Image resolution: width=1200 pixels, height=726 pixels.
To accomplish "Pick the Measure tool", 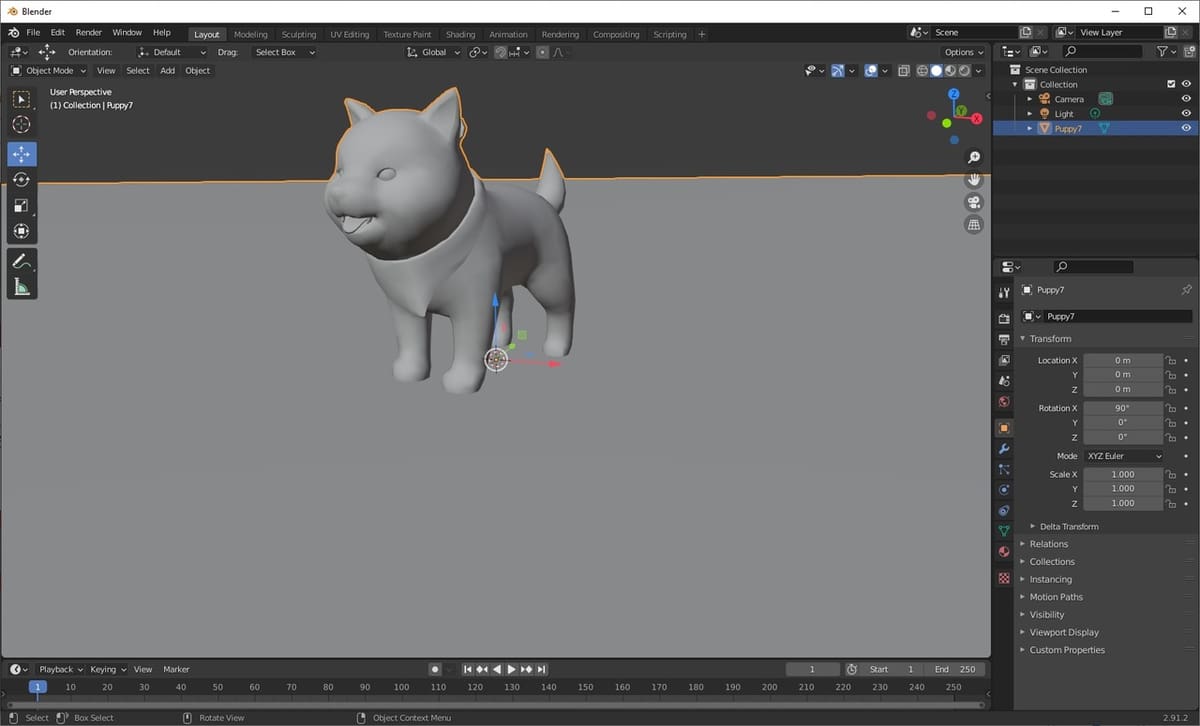I will [x=21, y=288].
